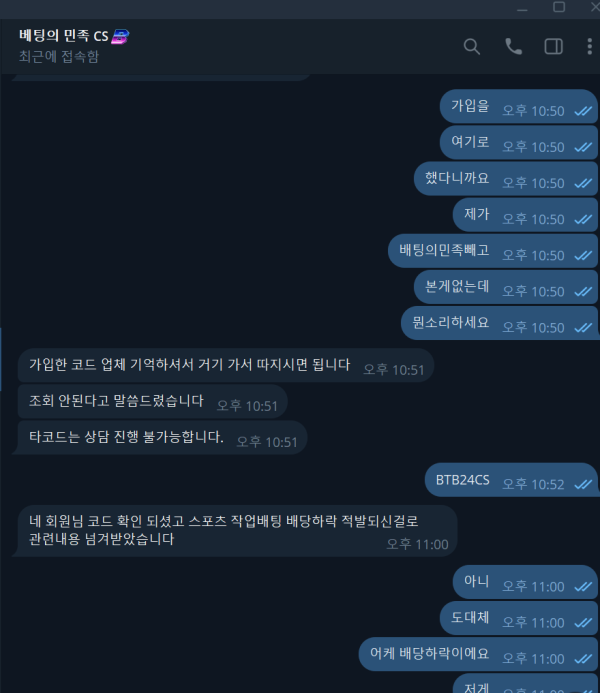Viewport: 600px width, 693px height.
Task: Click the message starting with 가입한 코드 업체
Action: [226, 365]
